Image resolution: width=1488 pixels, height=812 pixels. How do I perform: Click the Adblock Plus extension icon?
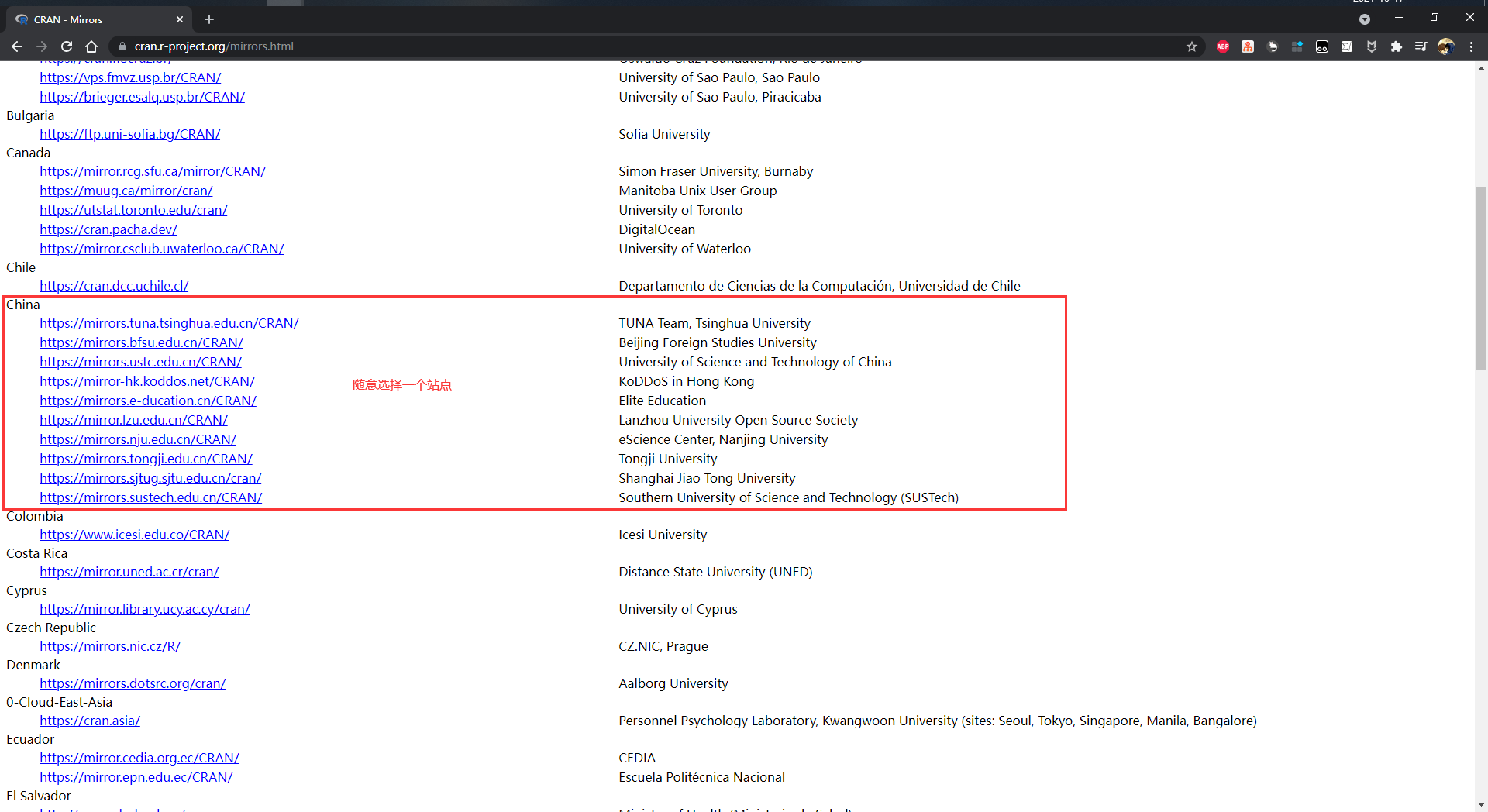tap(1222, 46)
